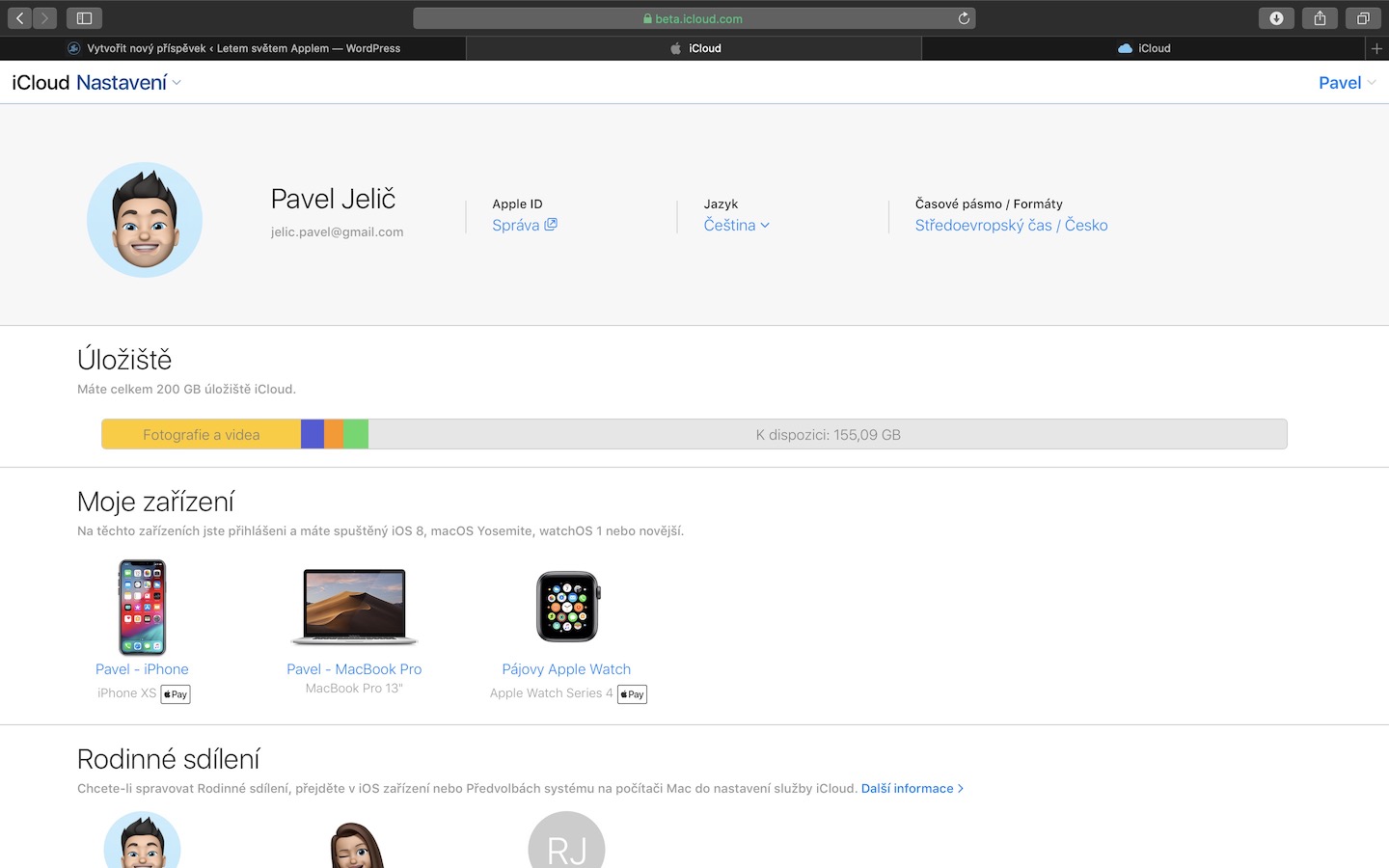This screenshot has height=868, width=1389.
Task: Select the winking woman family member avatar
Action: (356, 845)
